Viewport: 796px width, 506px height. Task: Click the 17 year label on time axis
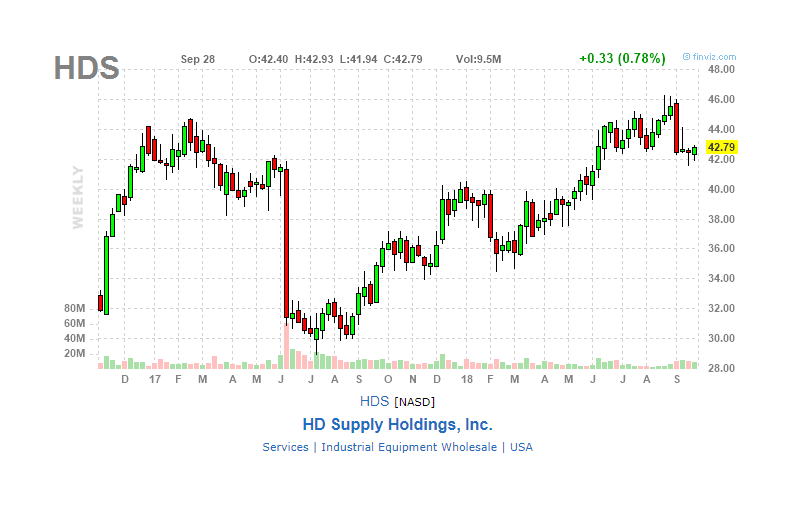[x=155, y=380]
